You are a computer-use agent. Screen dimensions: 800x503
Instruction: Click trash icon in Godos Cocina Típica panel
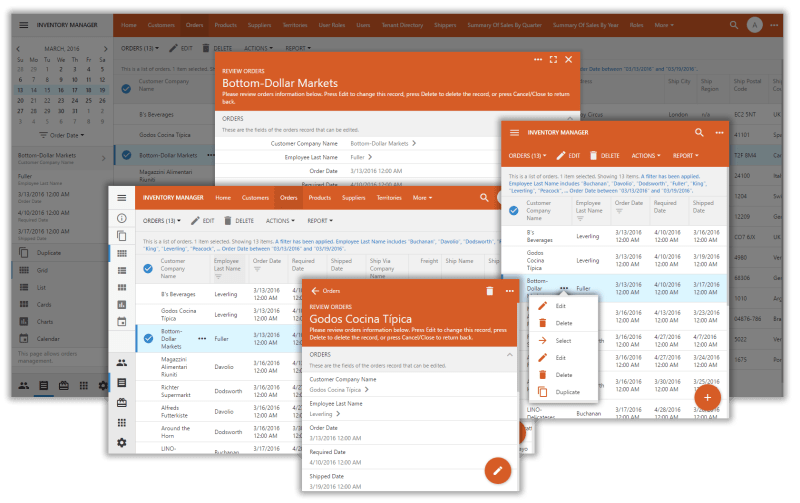click(490, 291)
